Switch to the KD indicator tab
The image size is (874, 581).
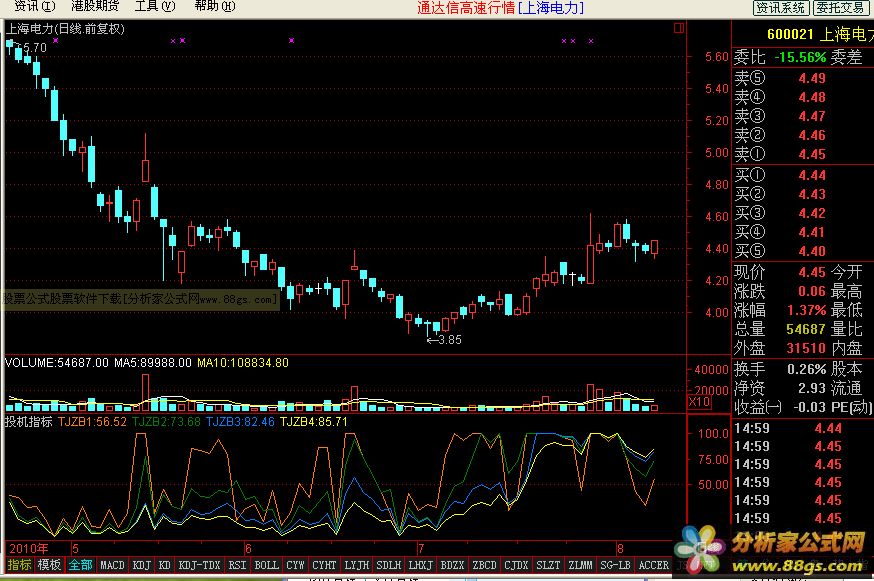[164, 565]
